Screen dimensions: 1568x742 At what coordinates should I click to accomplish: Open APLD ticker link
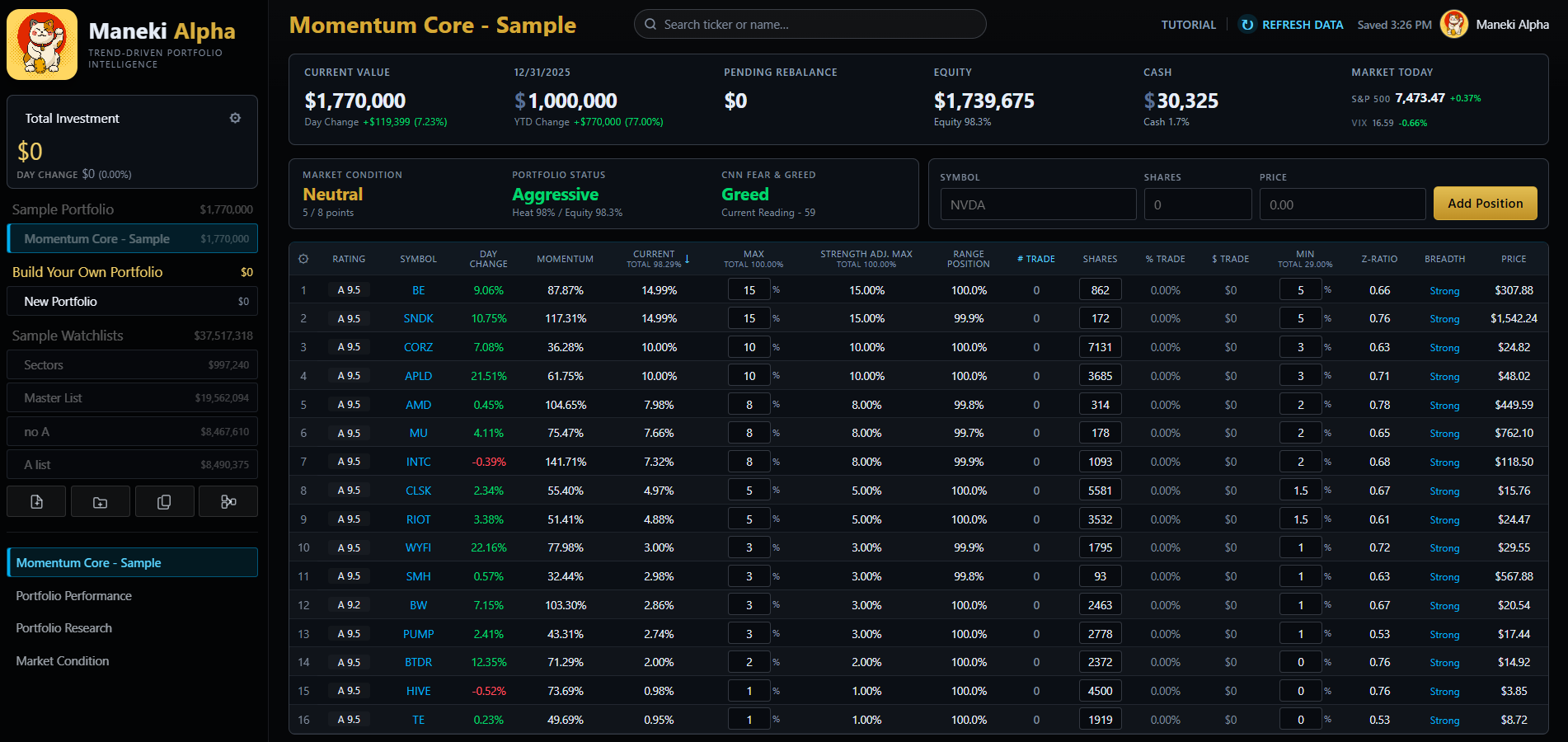tap(419, 376)
